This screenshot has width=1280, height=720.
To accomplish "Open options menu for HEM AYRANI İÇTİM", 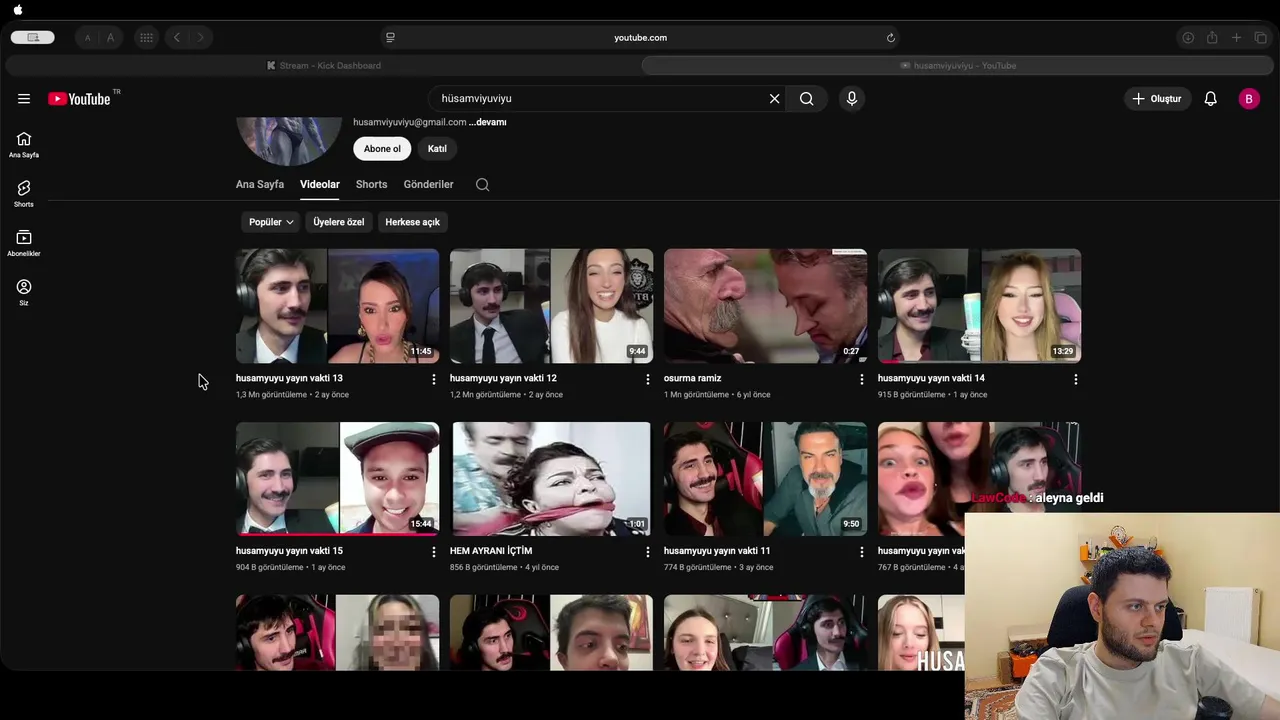I will coord(647,552).
